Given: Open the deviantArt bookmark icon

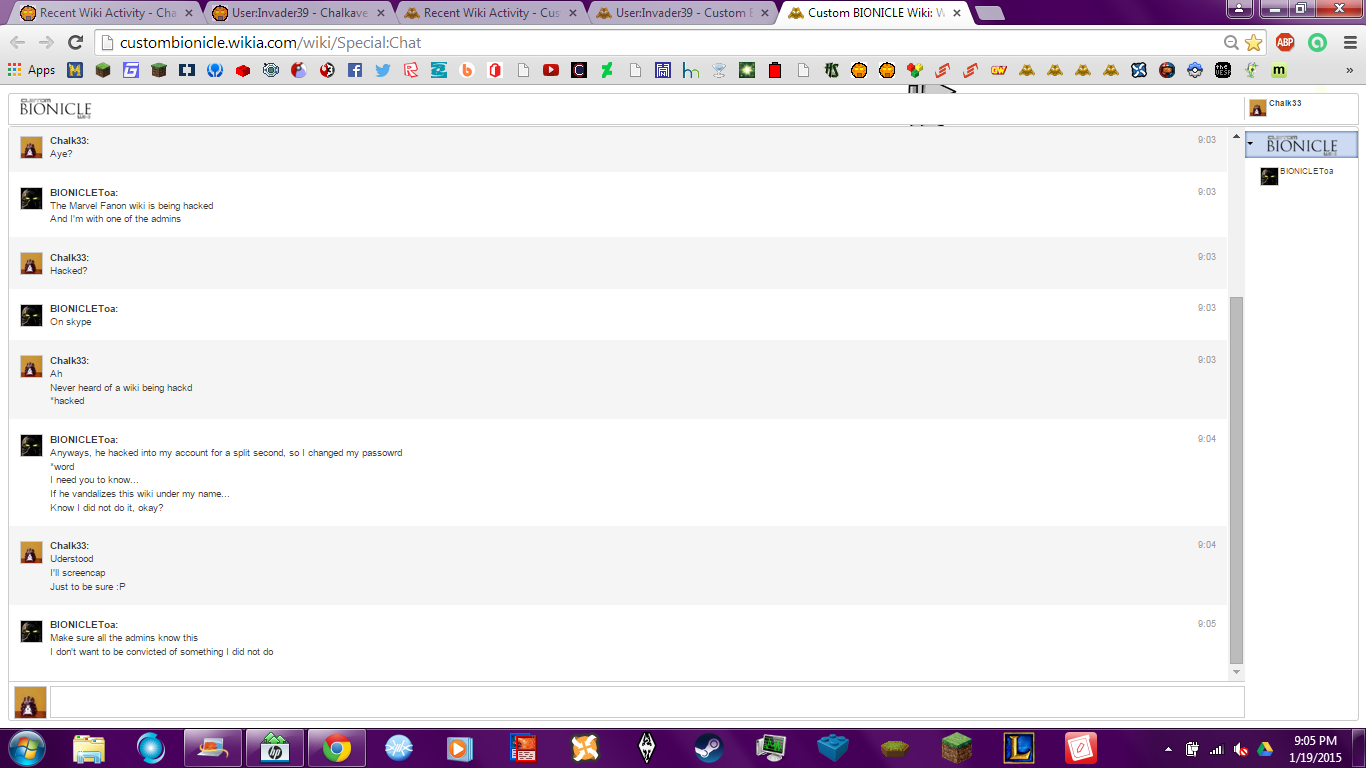Looking at the screenshot, I should click(x=606, y=70).
